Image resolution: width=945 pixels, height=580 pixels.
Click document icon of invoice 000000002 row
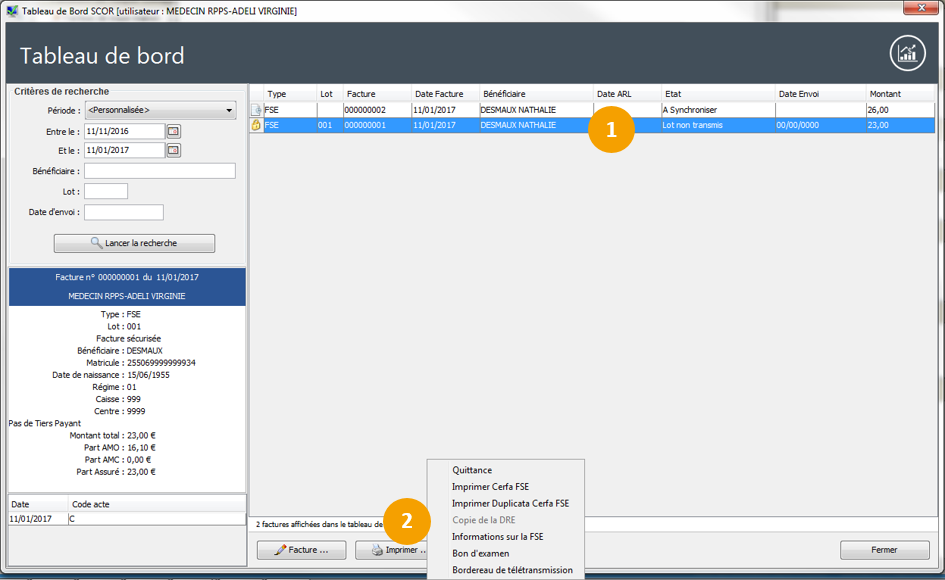[x=256, y=109]
